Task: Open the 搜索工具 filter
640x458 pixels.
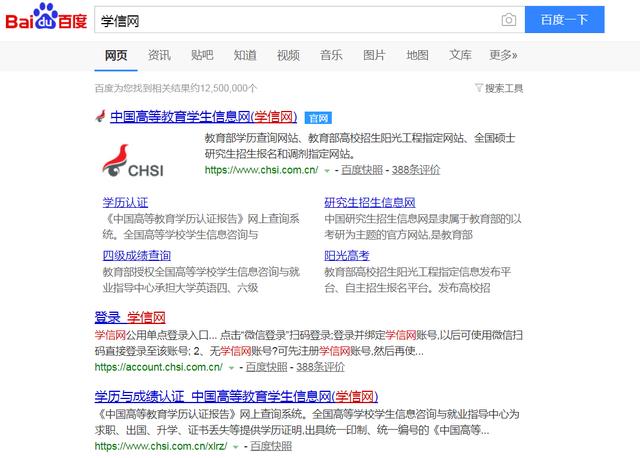Action: click(x=498, y=88)
